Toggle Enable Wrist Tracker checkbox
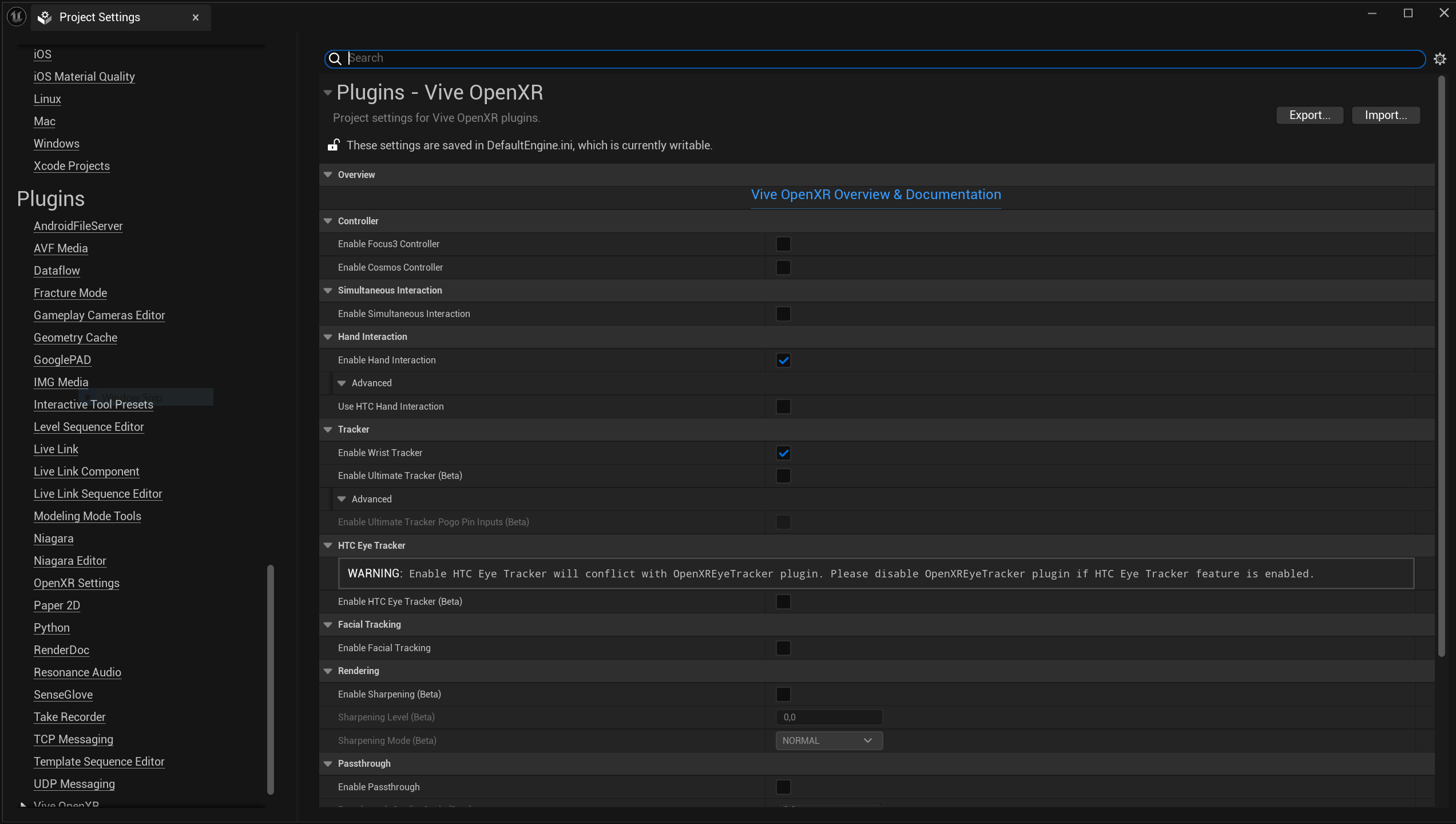 coord(783,452)
